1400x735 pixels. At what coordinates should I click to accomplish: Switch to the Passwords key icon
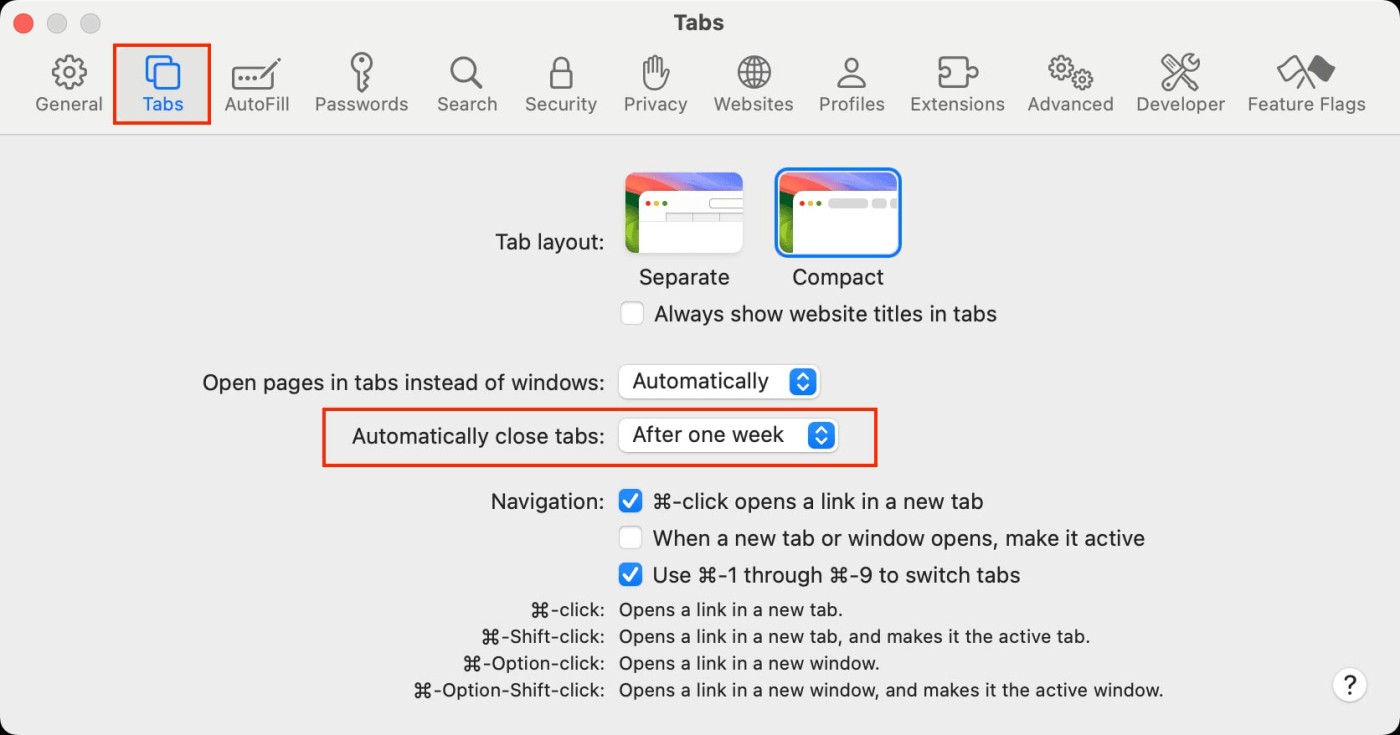(361, 84)
